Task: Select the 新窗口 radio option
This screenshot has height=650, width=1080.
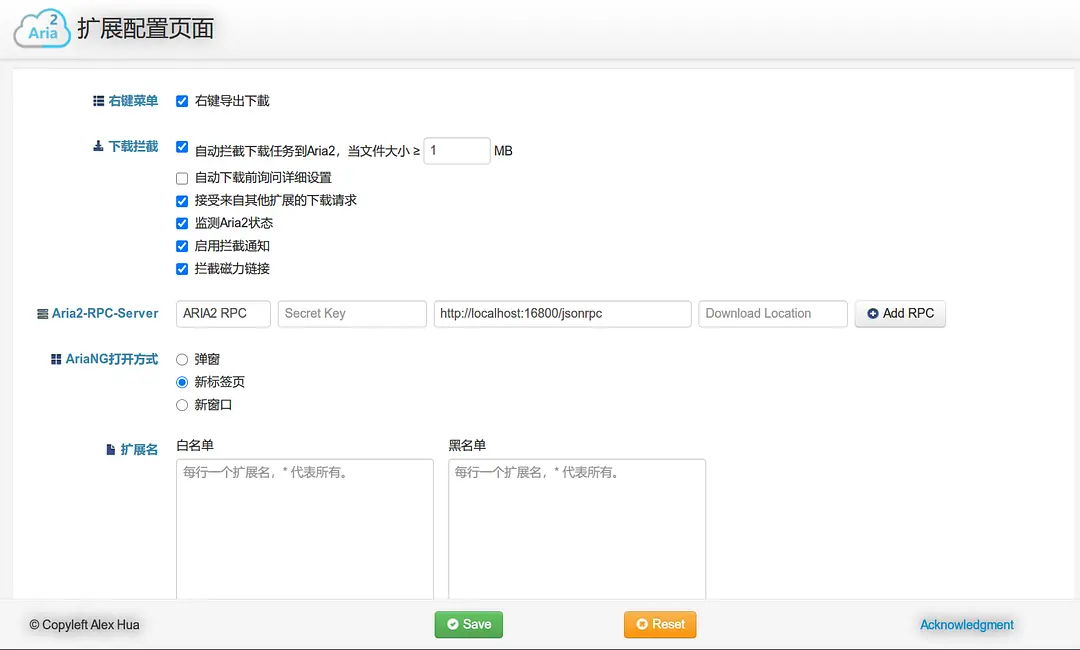Action: pyautogui.click(x=183, y=405)
